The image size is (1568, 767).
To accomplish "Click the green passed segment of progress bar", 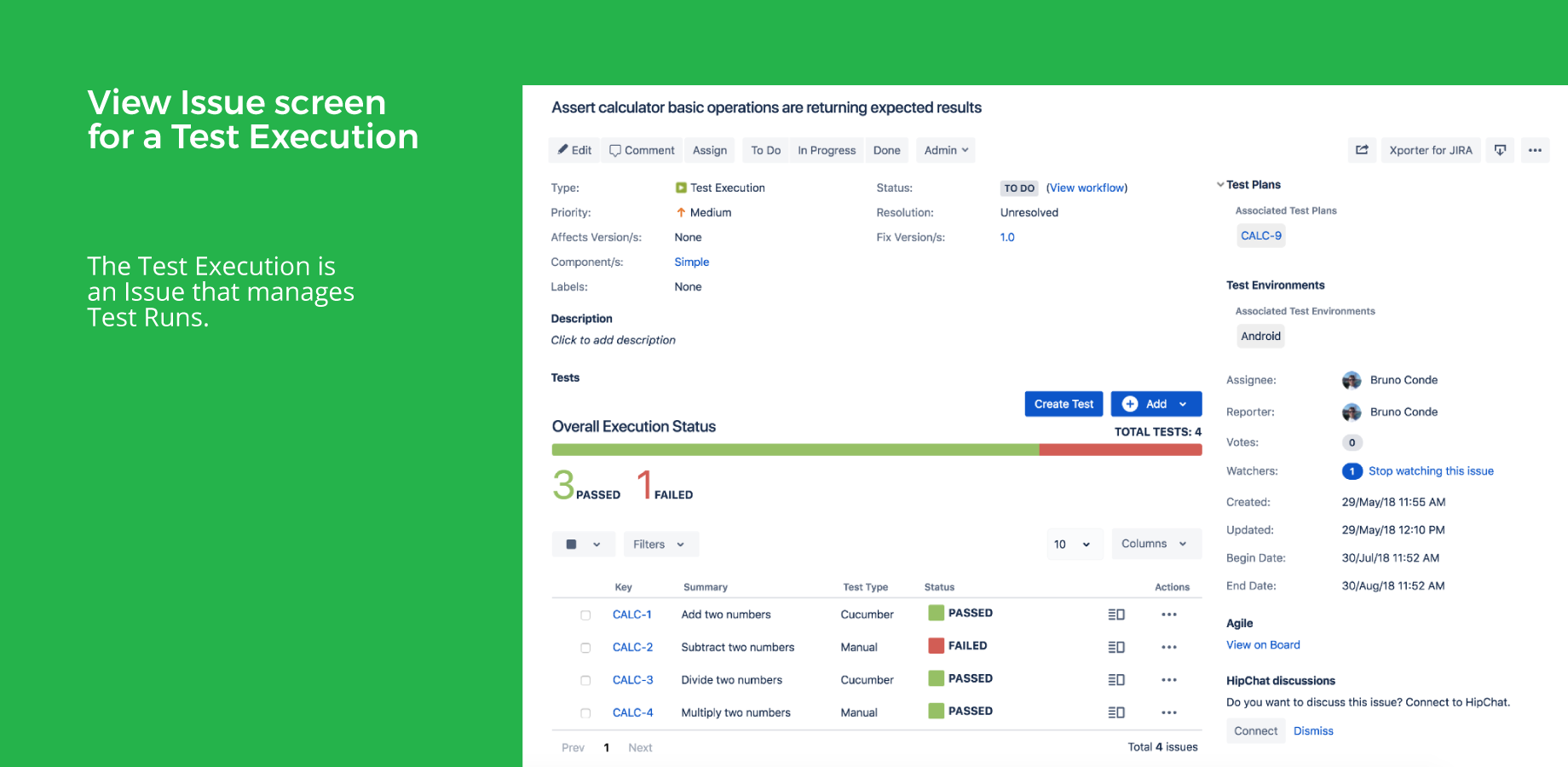I will click(x=796, y=450).
